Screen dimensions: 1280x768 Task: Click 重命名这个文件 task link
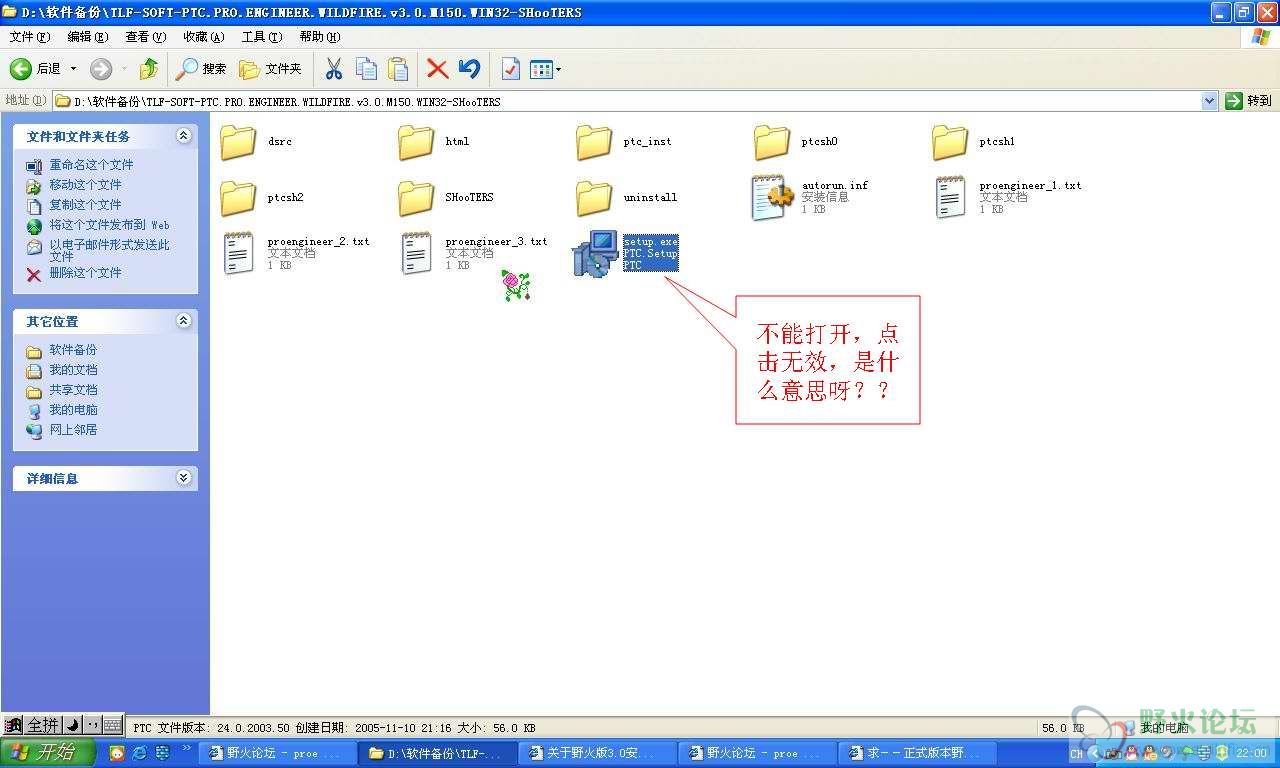click(91, 165)
